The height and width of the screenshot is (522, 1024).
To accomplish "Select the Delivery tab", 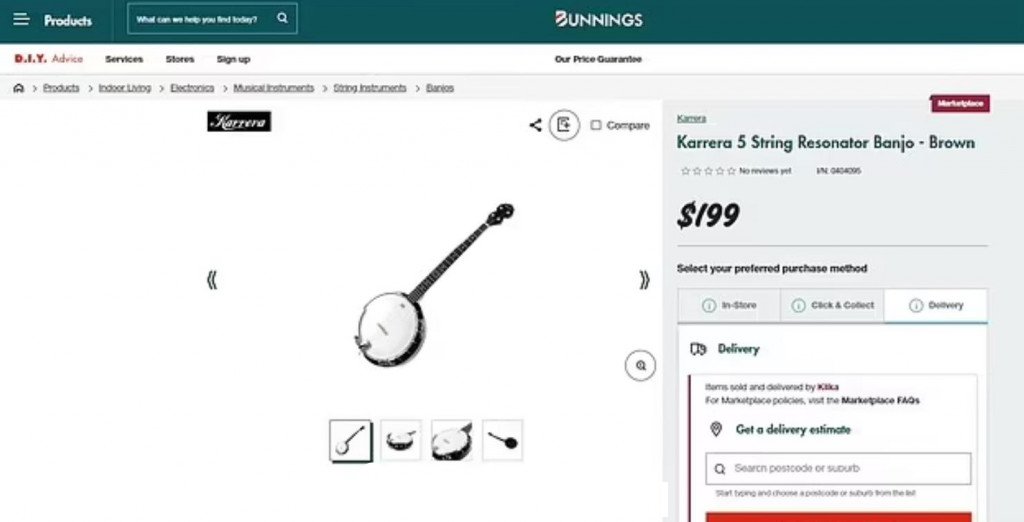I will (x=936, y=305).
